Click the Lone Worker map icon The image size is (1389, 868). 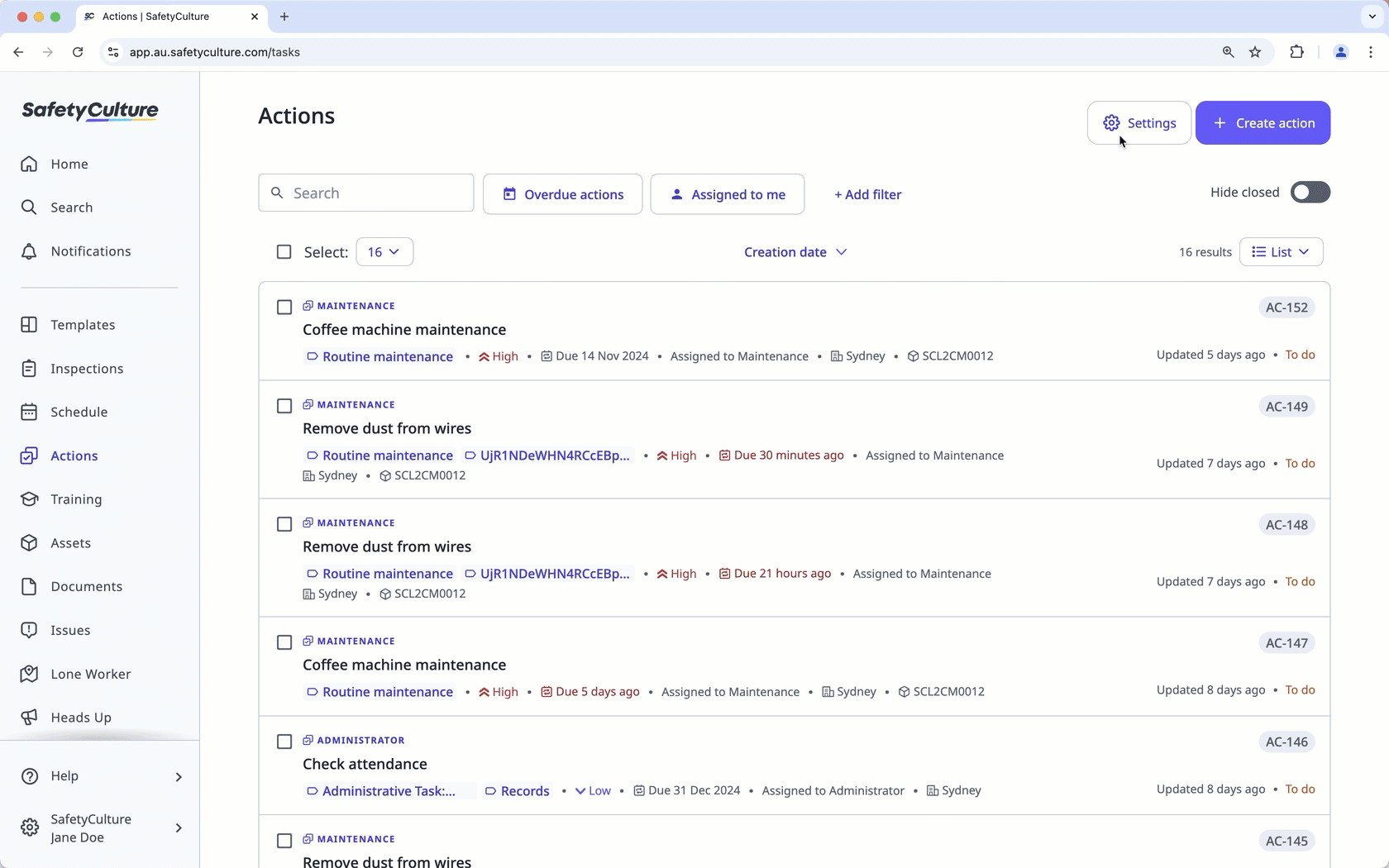point(29,674)
